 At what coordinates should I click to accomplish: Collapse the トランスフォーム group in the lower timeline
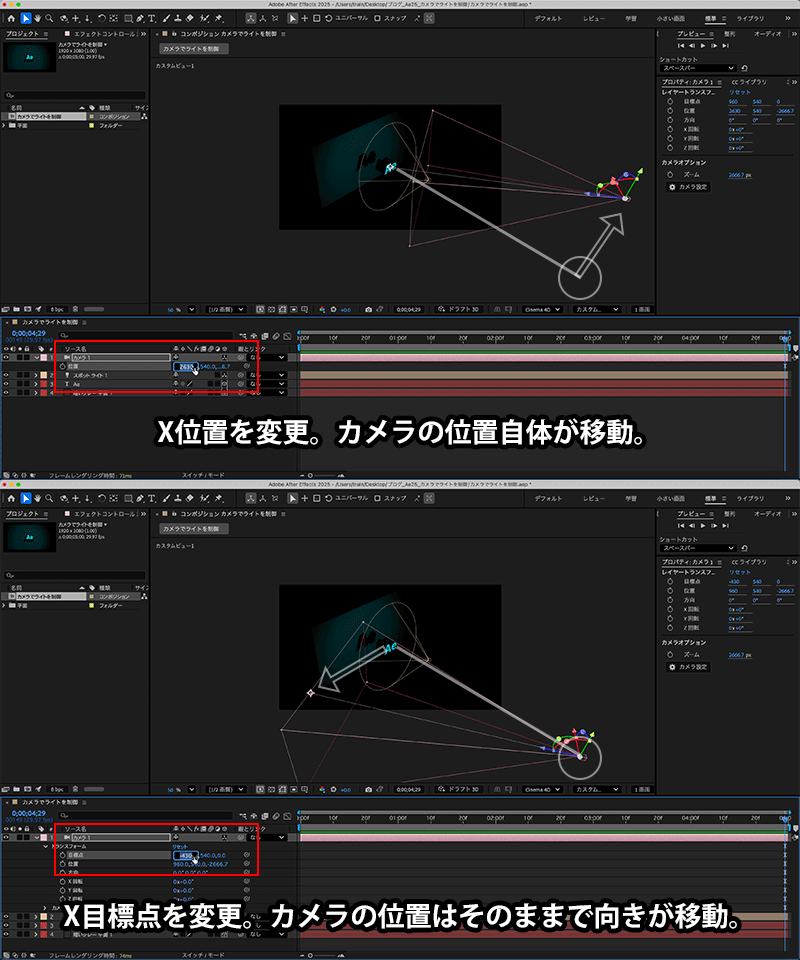46,845
